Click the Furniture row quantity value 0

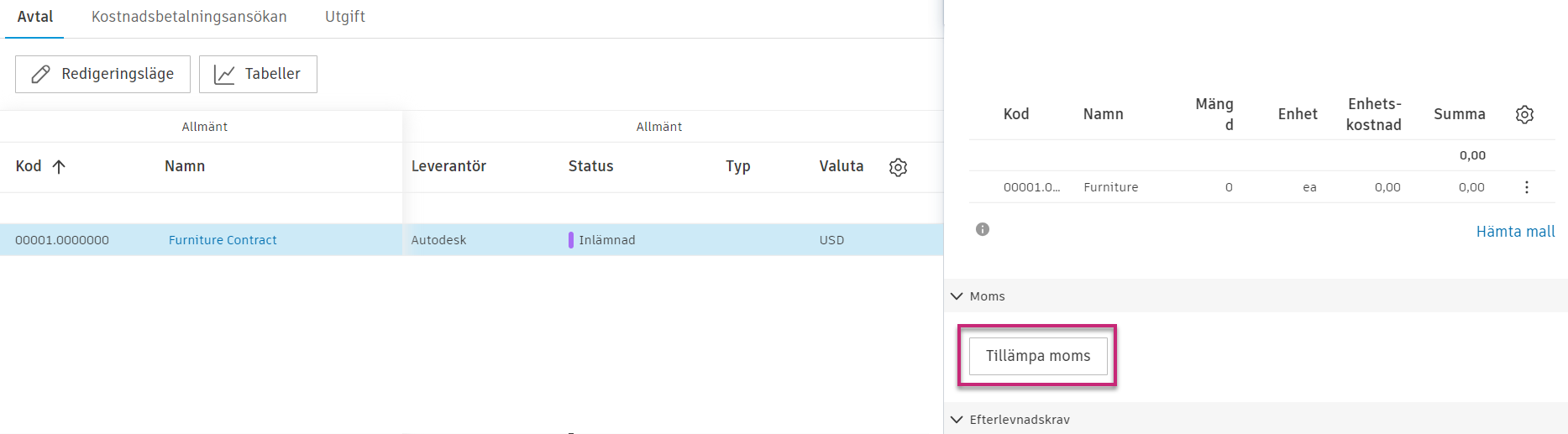point(1229,187)
